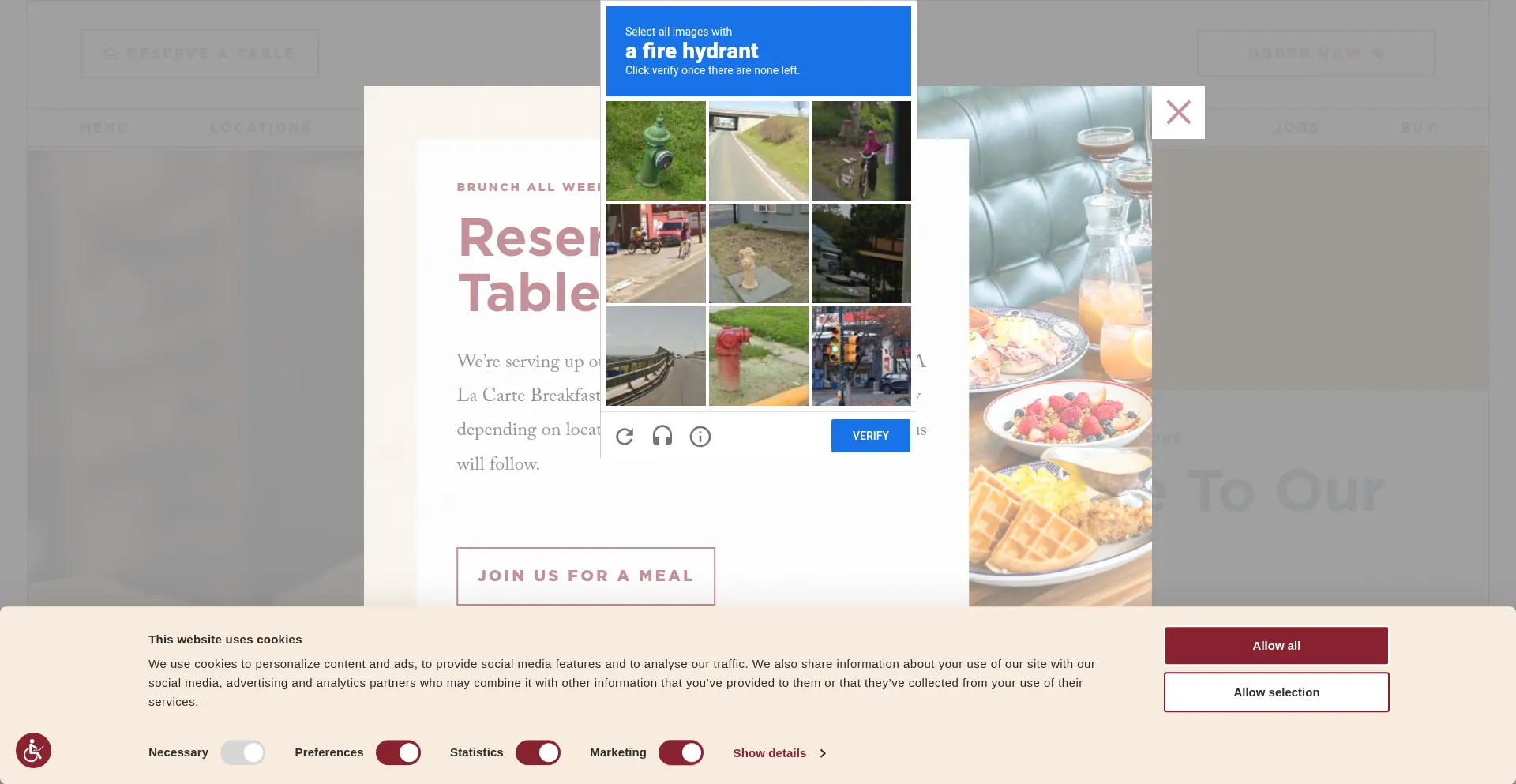Viewport: 1516px width, 784px height.
Task: Close the reserve table popup X
Action: click(x=1178, y=112)
